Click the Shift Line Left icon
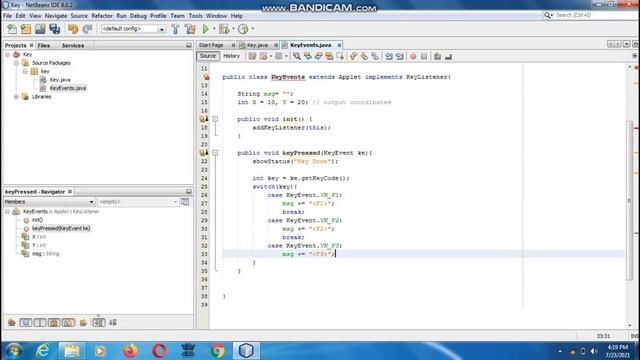This screenshot has height=360, width=640. [x=388, y=56]
